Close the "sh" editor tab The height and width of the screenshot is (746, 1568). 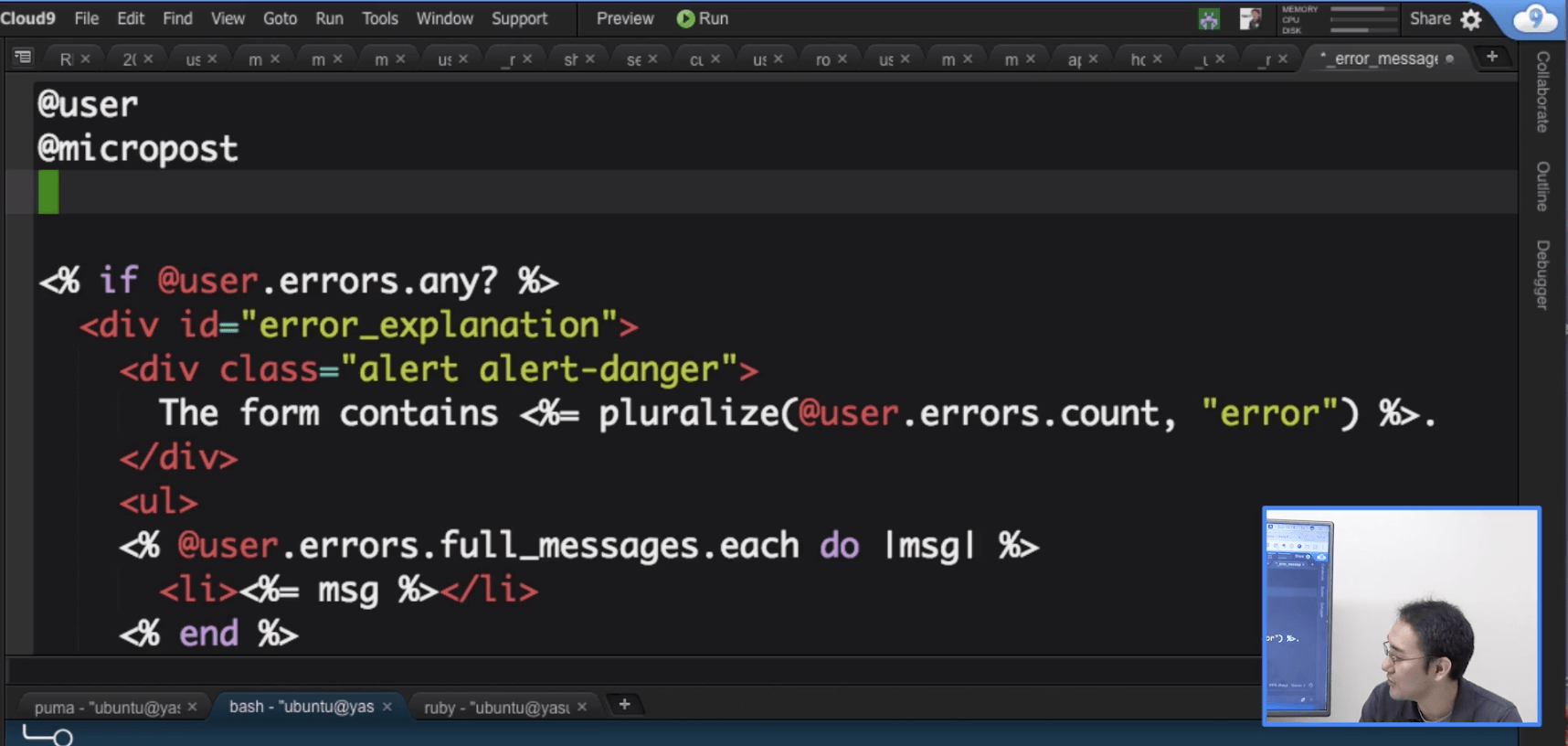click(x=590, y=59)
